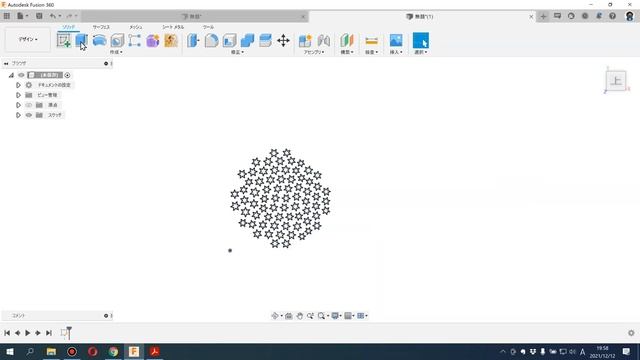Click the Offset Plane construct icon

347,40
